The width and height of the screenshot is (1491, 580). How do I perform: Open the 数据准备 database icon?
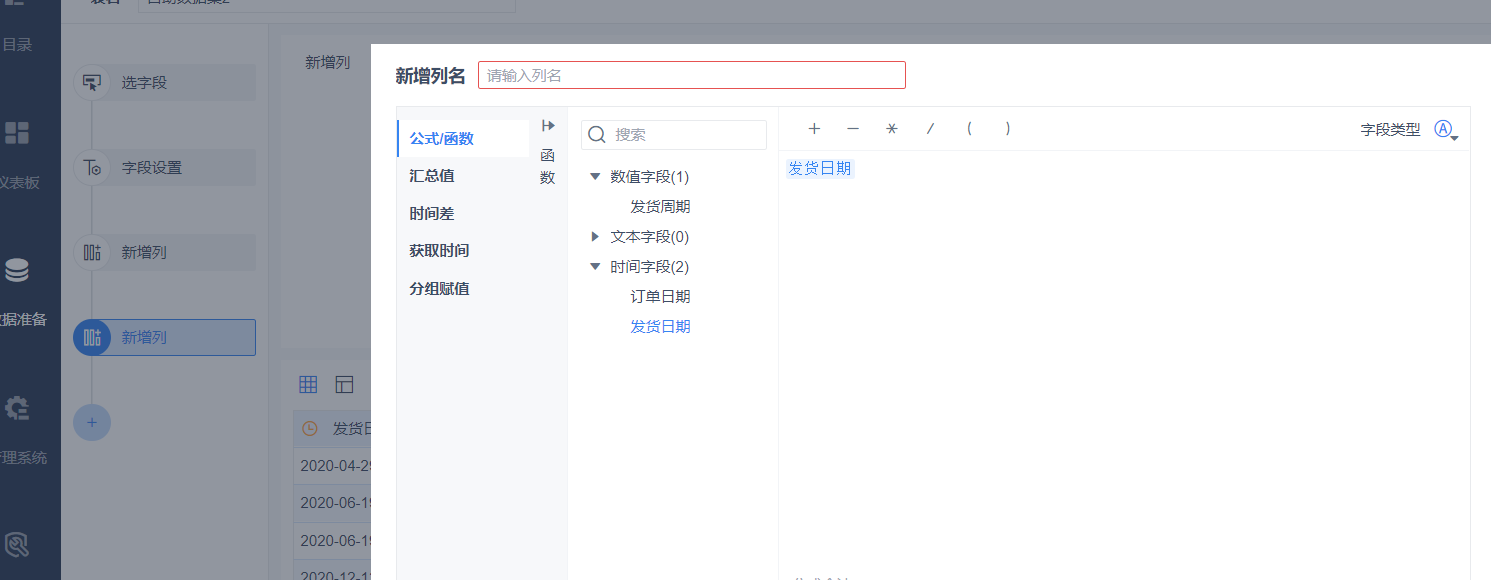pos(17,271)
